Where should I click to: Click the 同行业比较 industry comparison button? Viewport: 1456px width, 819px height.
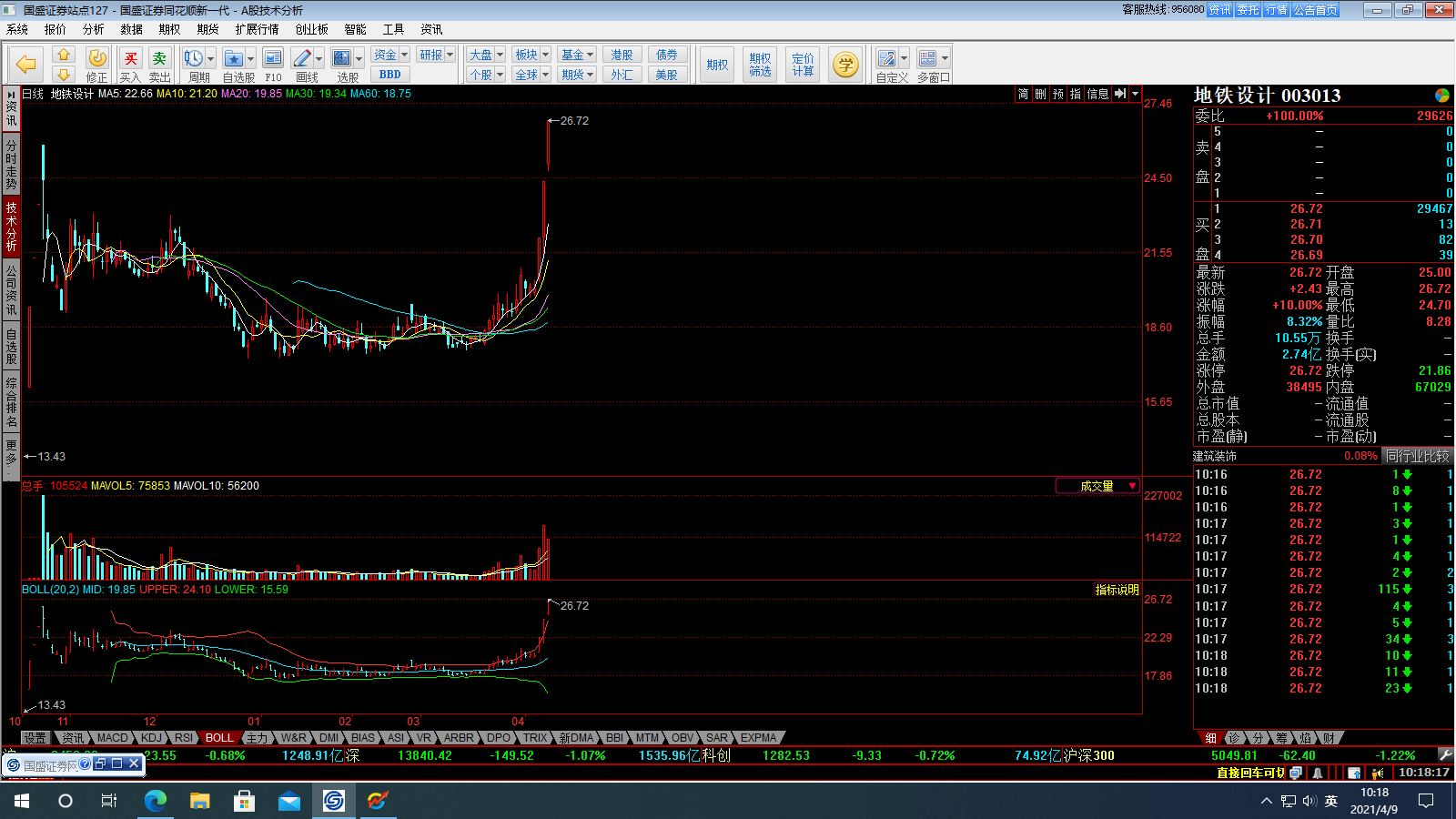coord(1418,456)
